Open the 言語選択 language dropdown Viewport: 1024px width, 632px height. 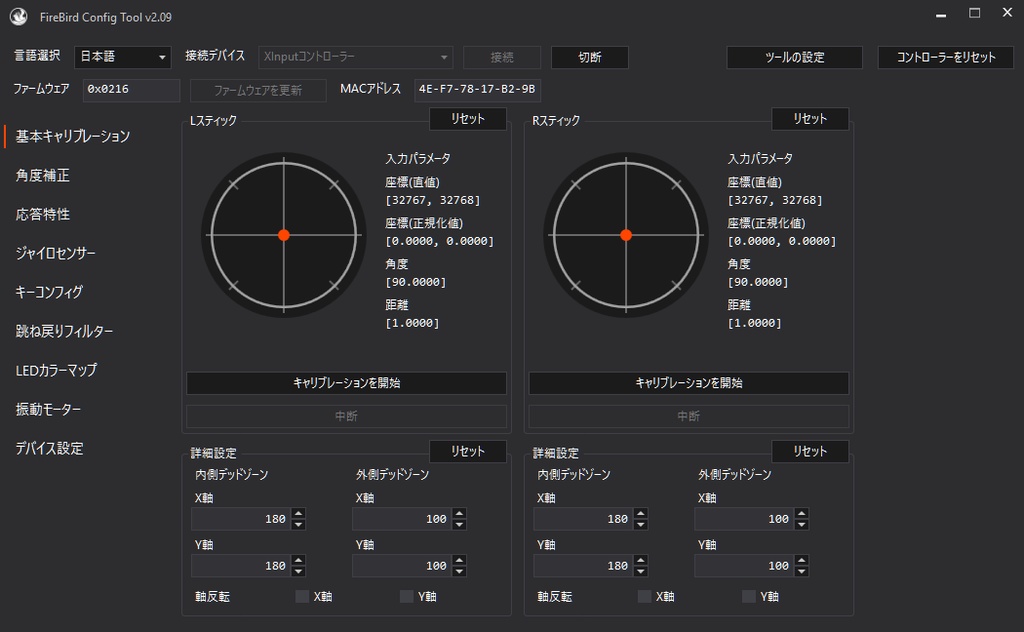click(x=122, y=57)
